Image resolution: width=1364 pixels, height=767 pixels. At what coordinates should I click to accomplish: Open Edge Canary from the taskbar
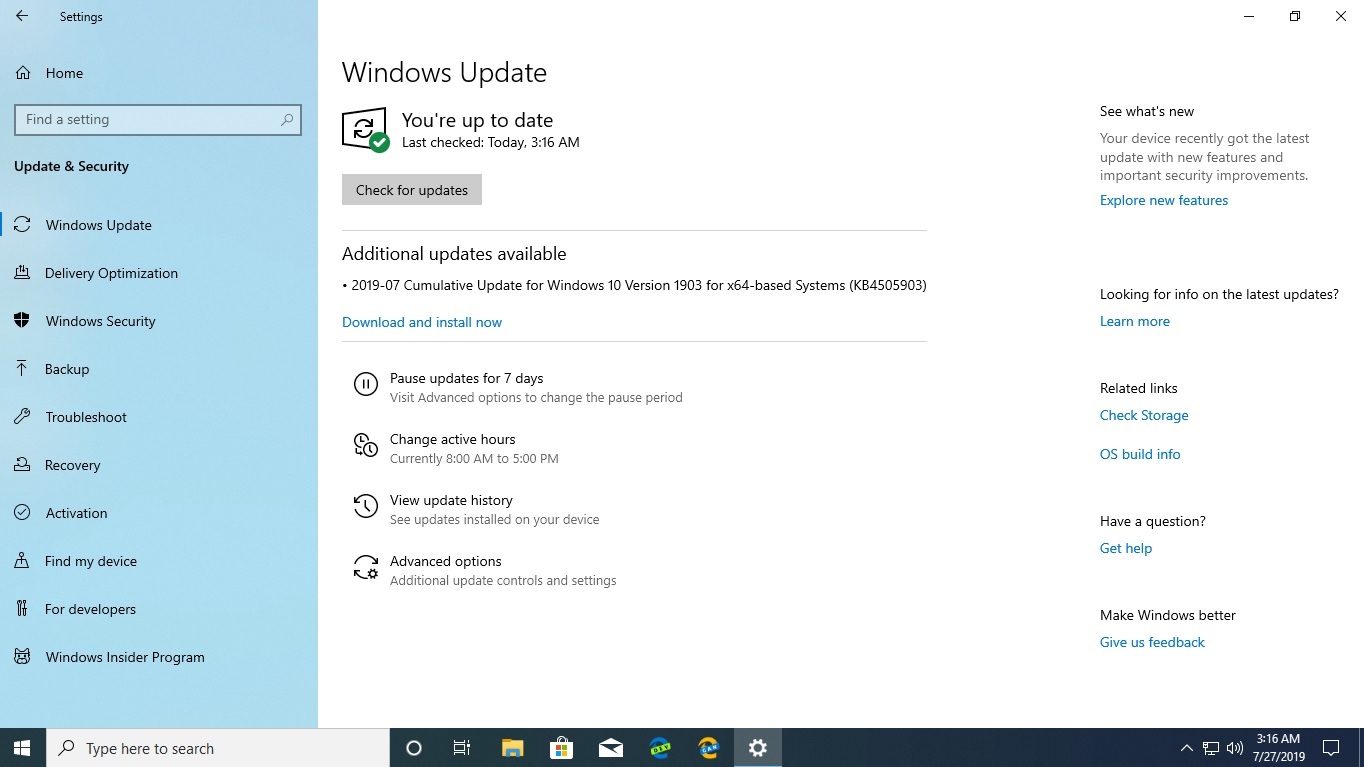click(709, 748)
